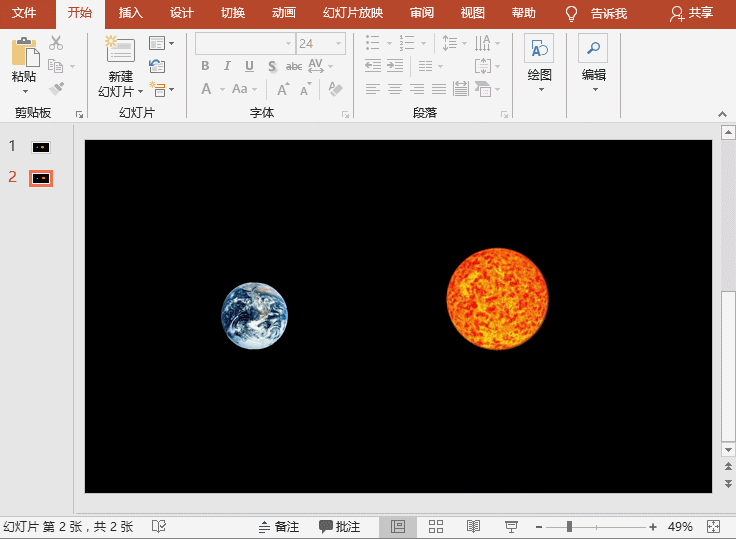Click the Text Direction icon
The height and width of the screenshot is (539, 736).
point(483,43)
